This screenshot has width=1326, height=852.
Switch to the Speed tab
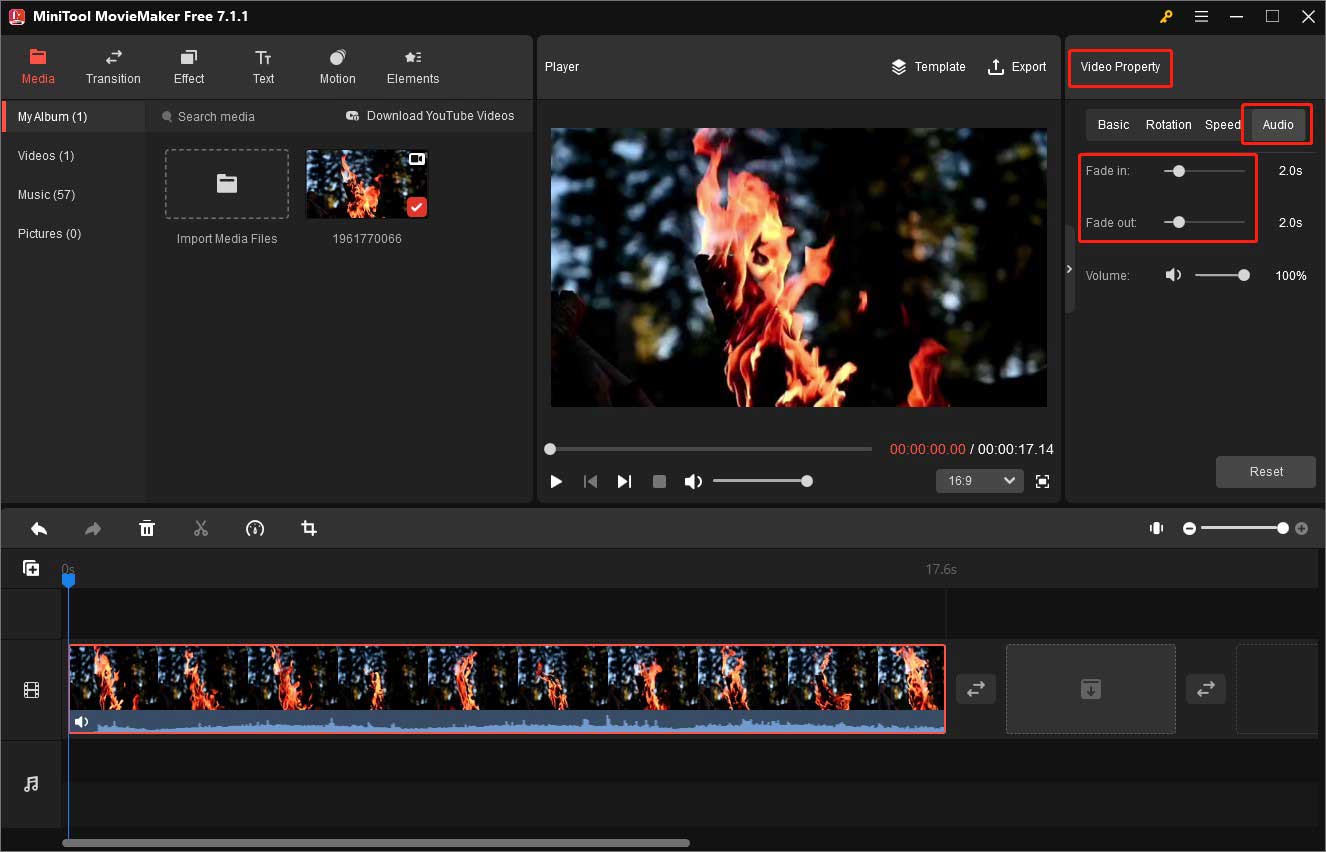point(1222,125)
